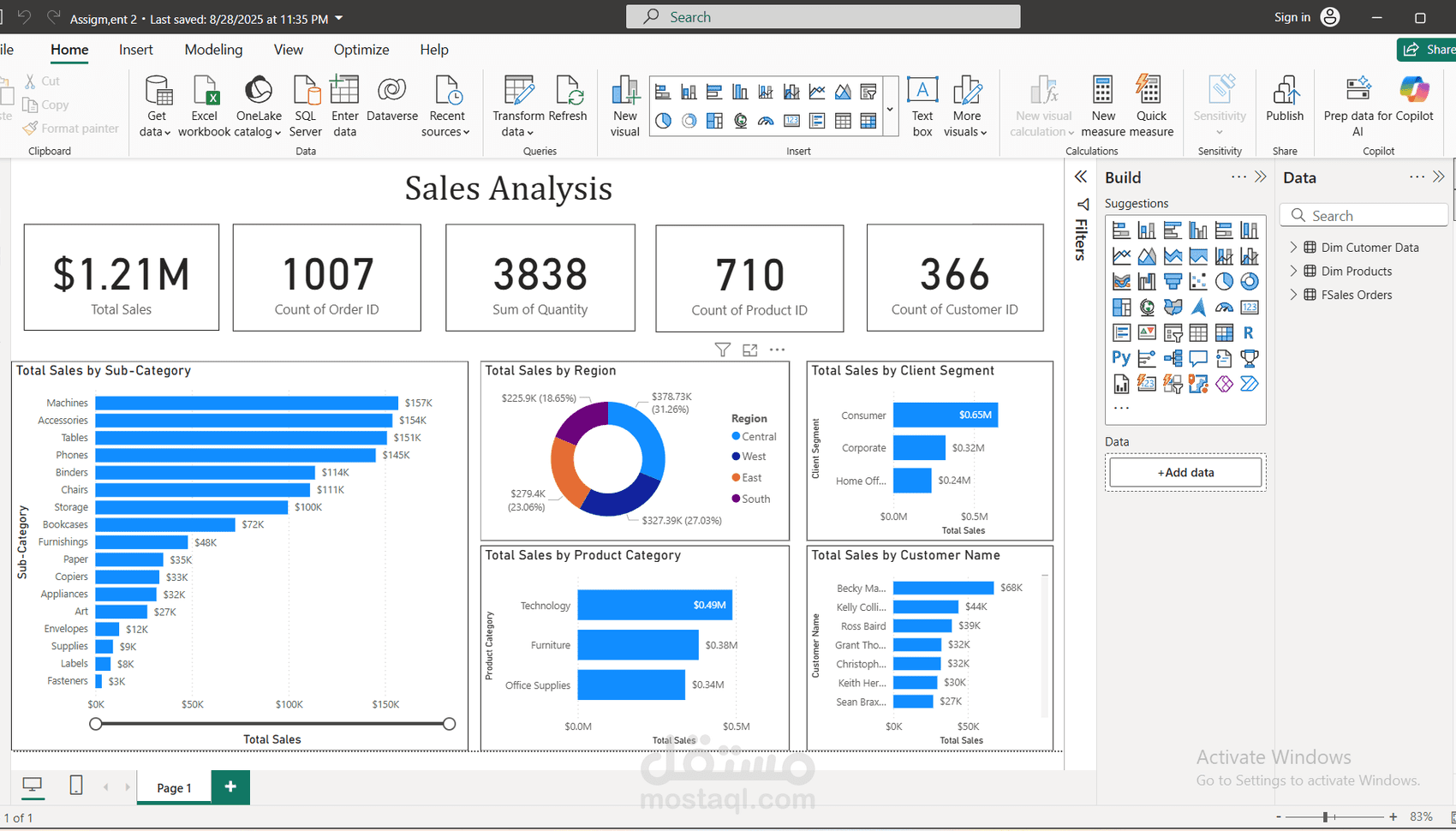Choose waterfall chart in Build pane
Image resolution: width=1456 pixels, height=831 pixels.
click(1147, 281)
